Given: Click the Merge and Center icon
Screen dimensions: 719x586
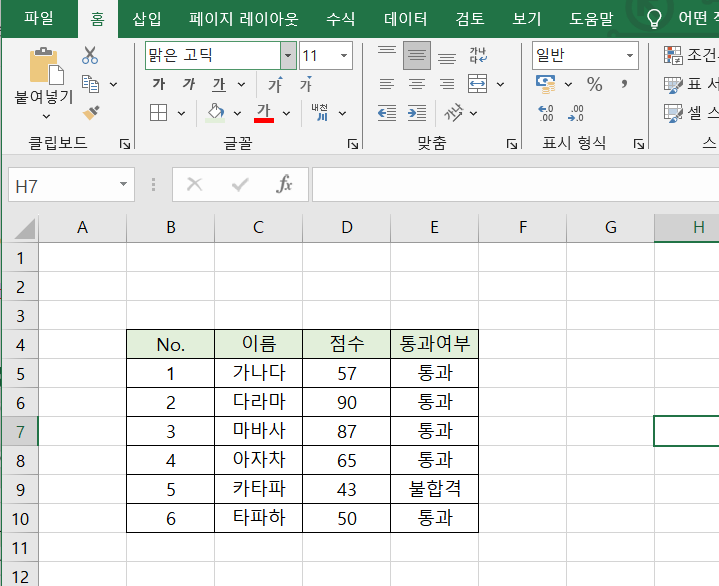Looking at the screenshot, I should [x=477, y=84].
